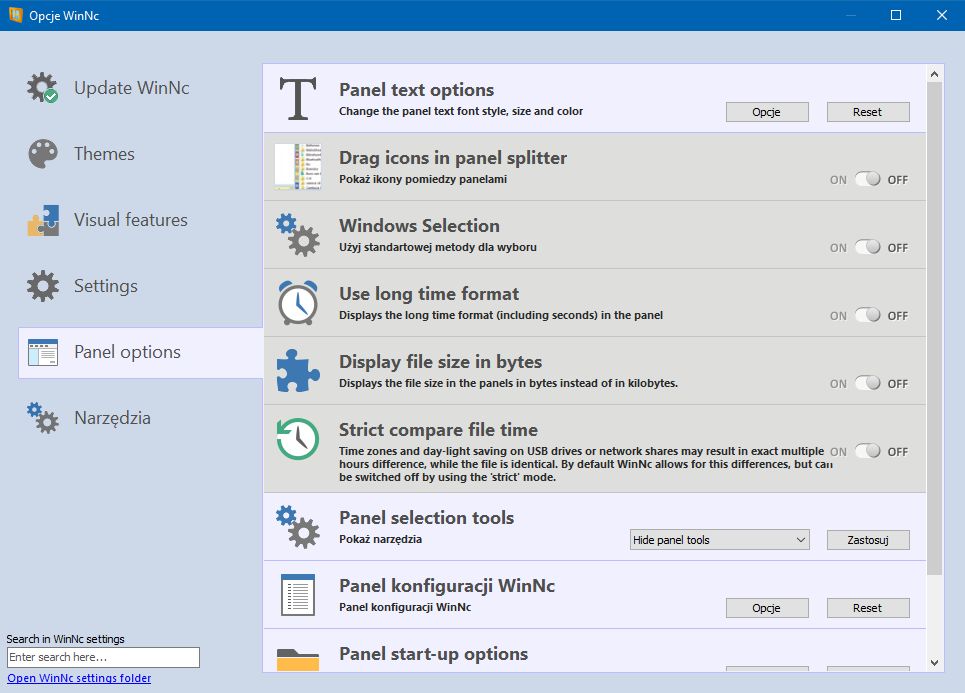965x693 pixels.
Task: Click the scrollbar up arrow
Action: [x=935, y=74]
